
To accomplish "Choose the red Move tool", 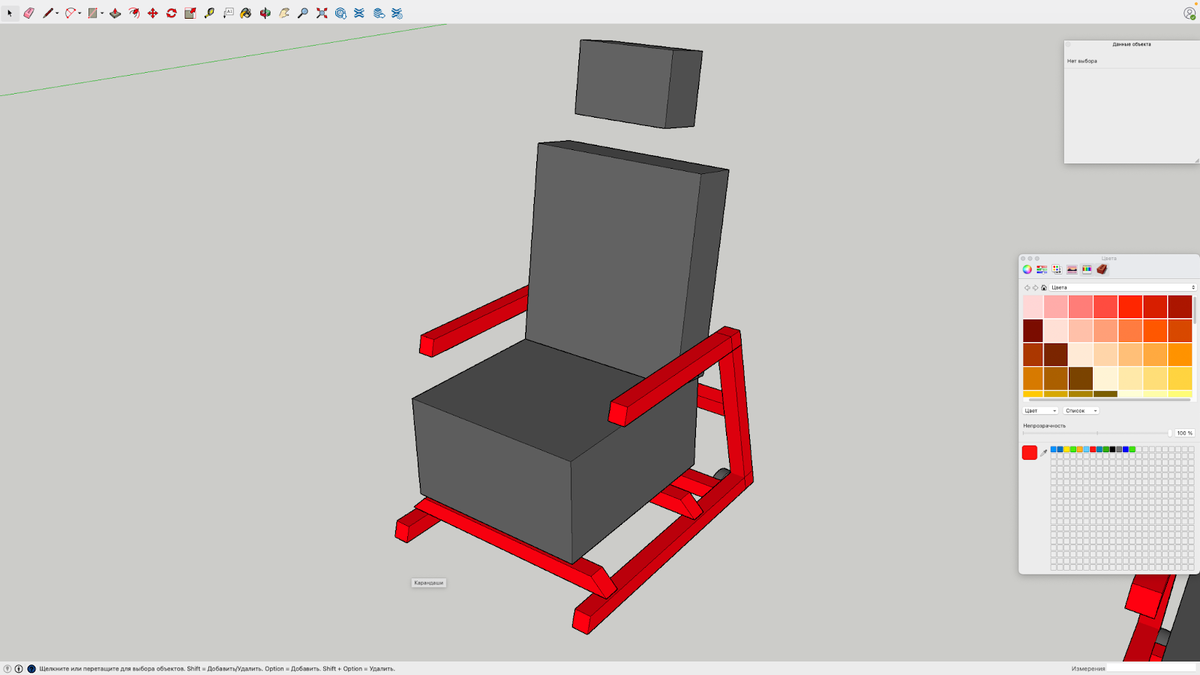I will (x=153, y=13).
